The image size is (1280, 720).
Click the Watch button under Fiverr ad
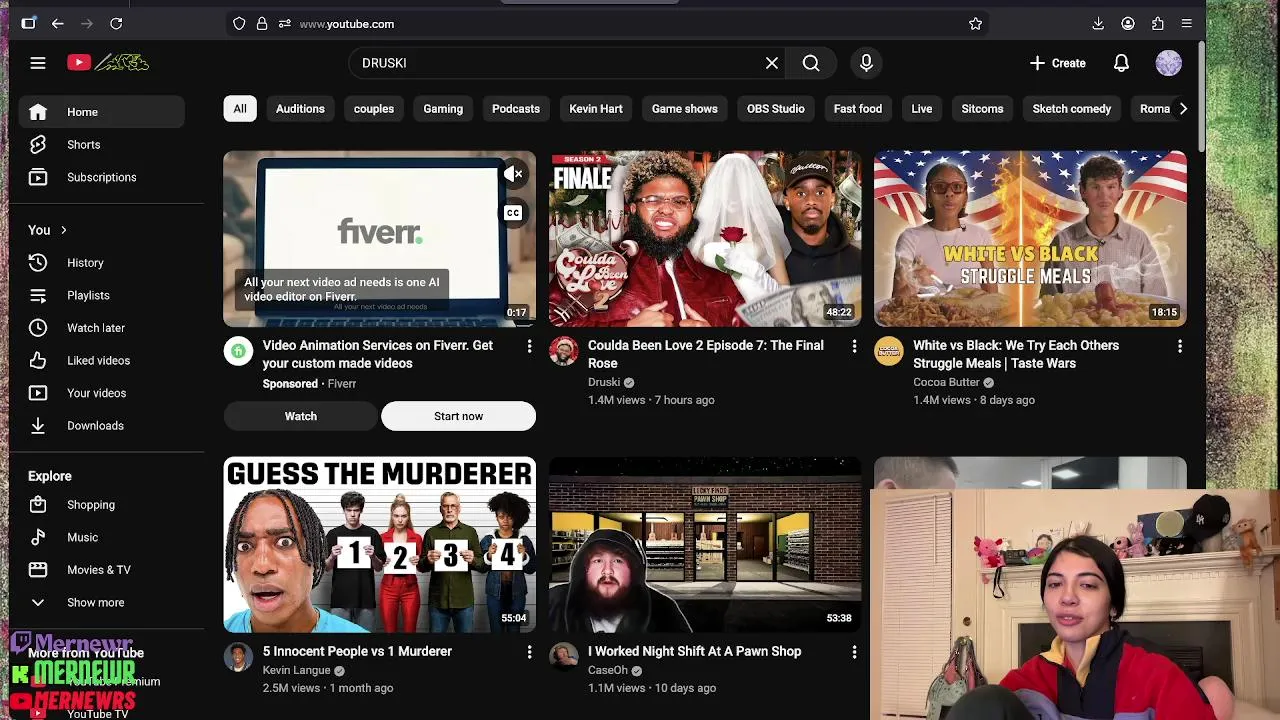click(x=301, y=416)
